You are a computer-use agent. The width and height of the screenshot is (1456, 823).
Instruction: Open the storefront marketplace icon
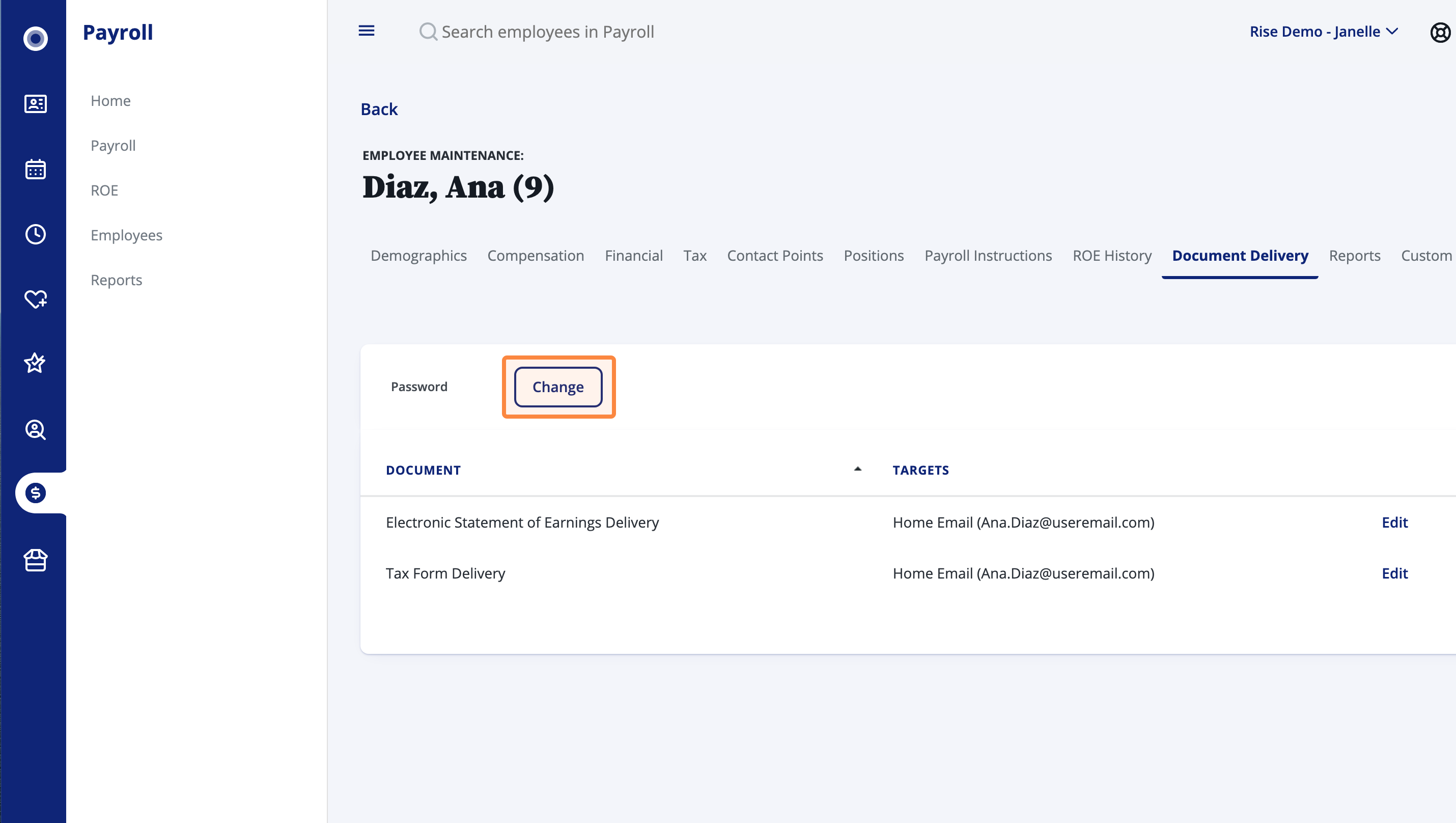point(36,560)
